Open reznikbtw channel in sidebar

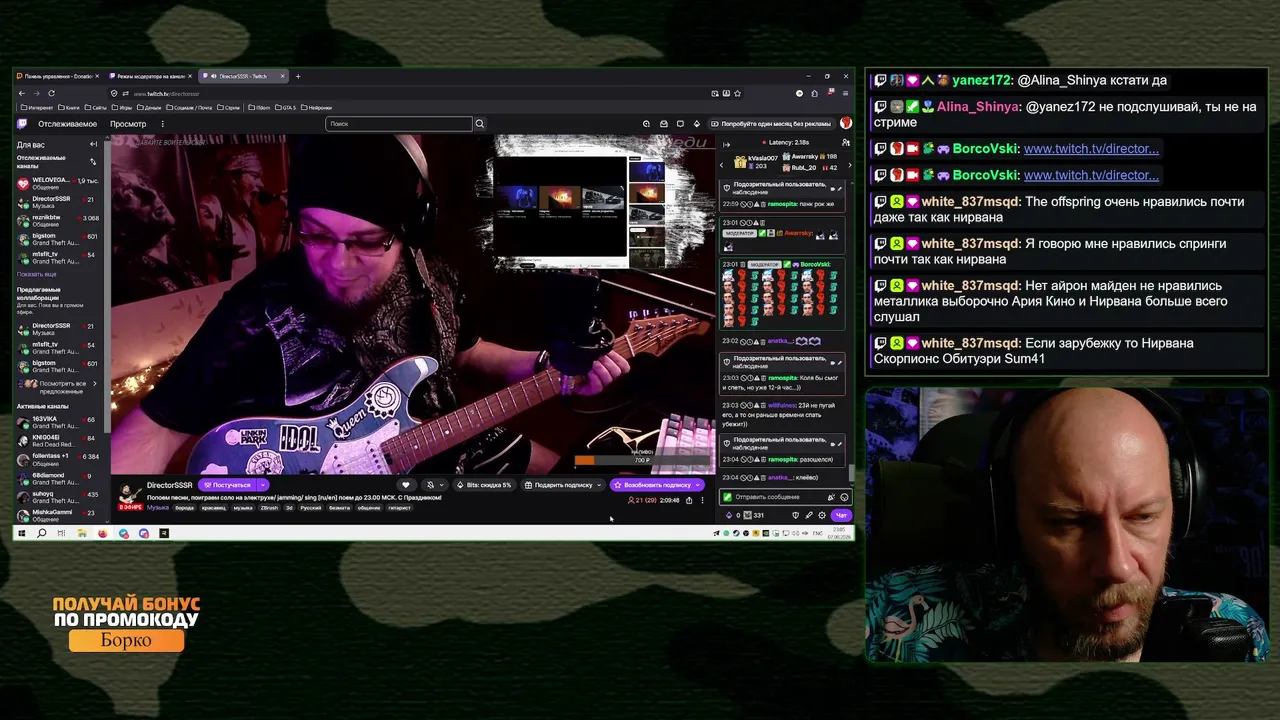tap(58, 221)
